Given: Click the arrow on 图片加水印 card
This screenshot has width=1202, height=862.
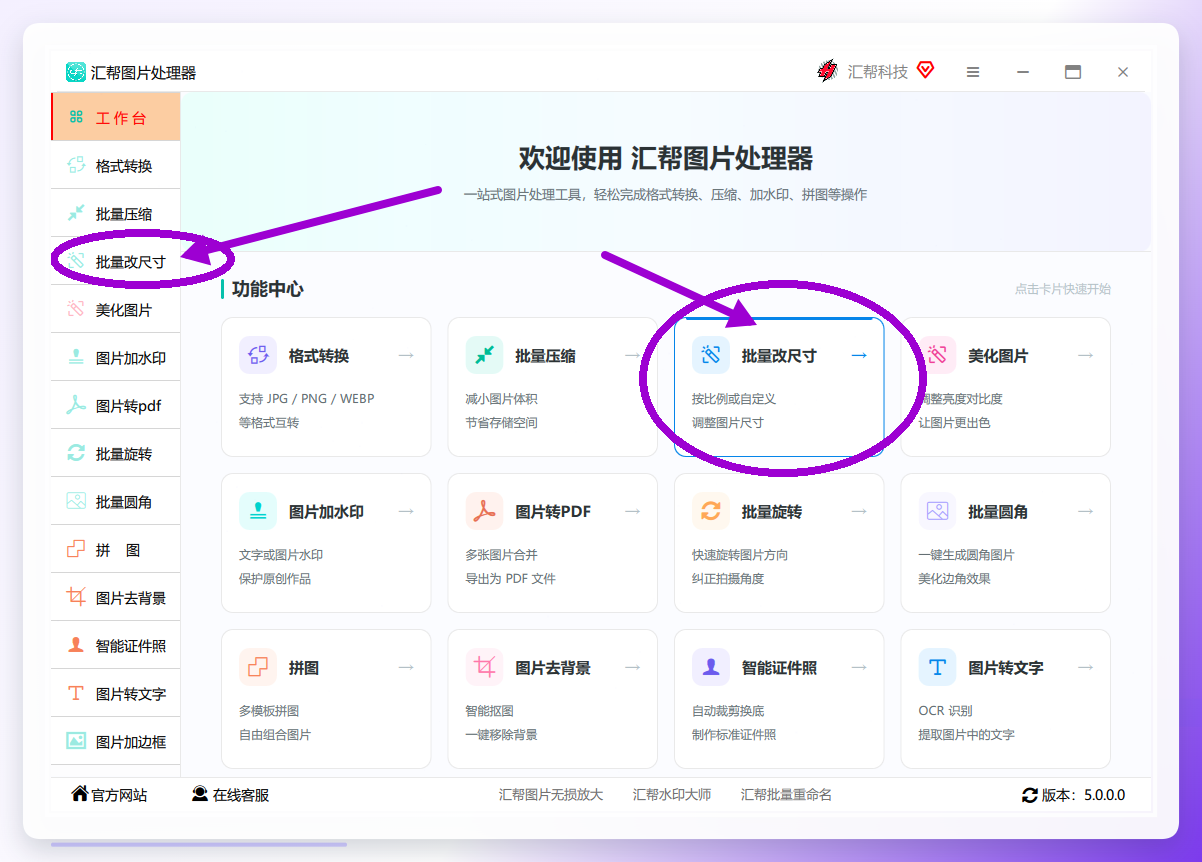Looking at the screenshot, I should click(406, 511).
